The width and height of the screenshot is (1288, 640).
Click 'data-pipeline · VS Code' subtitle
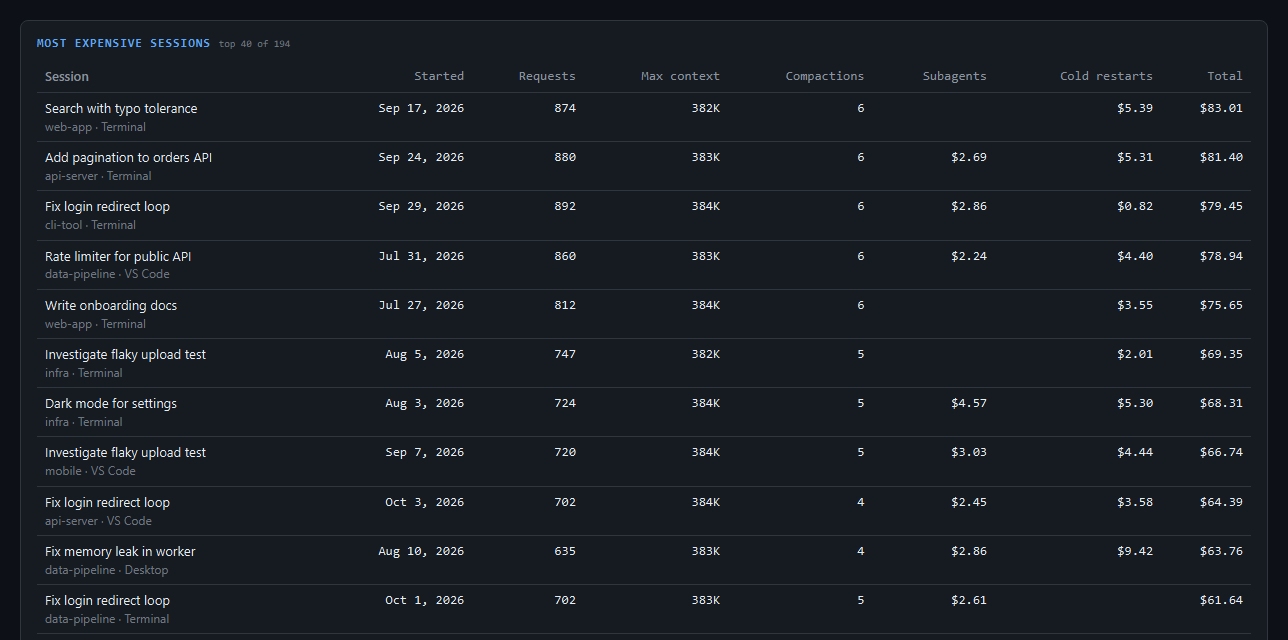pos(107,274)
